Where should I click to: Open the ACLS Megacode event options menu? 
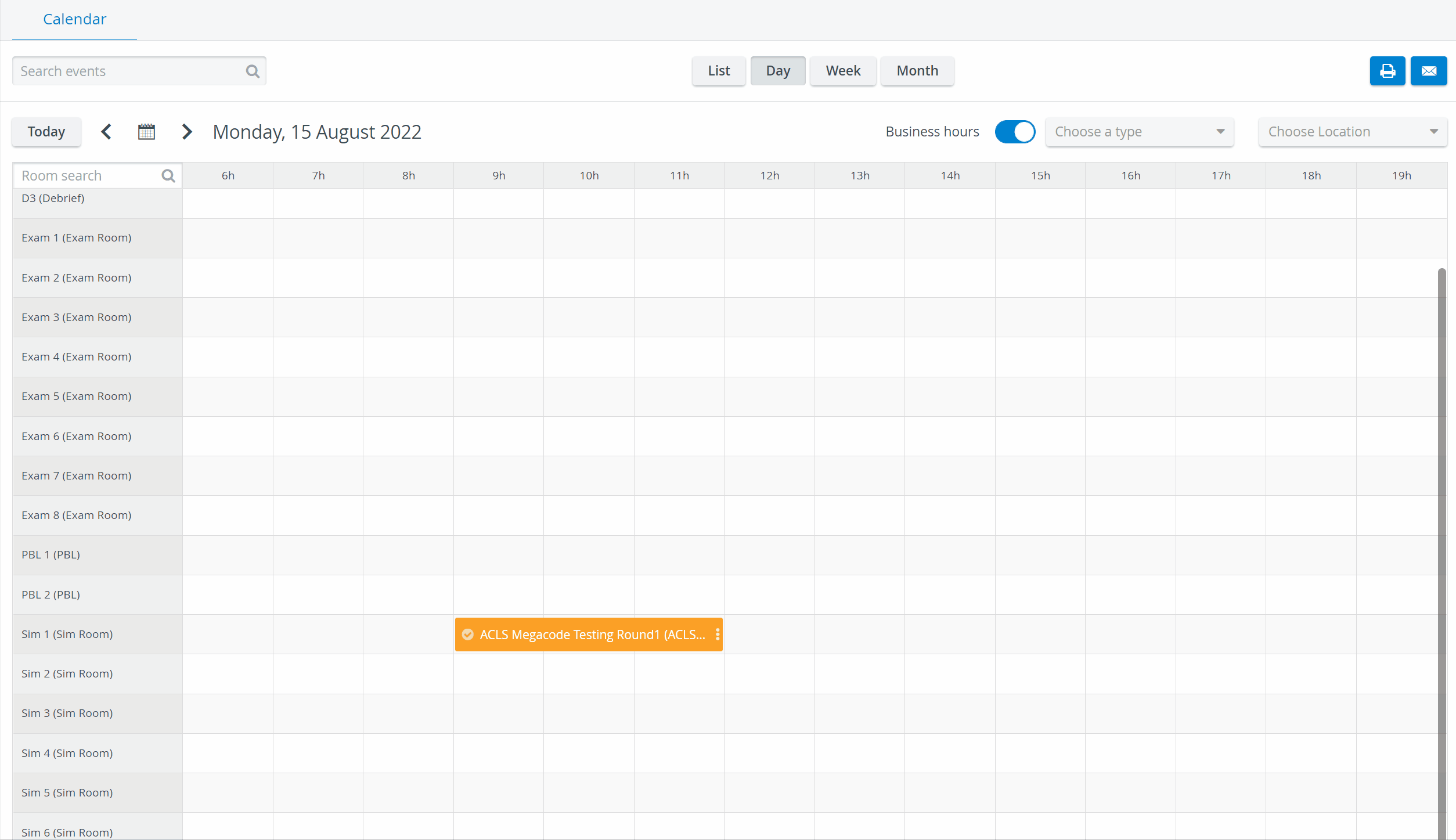pyautogui.click(x=718, y=634)
